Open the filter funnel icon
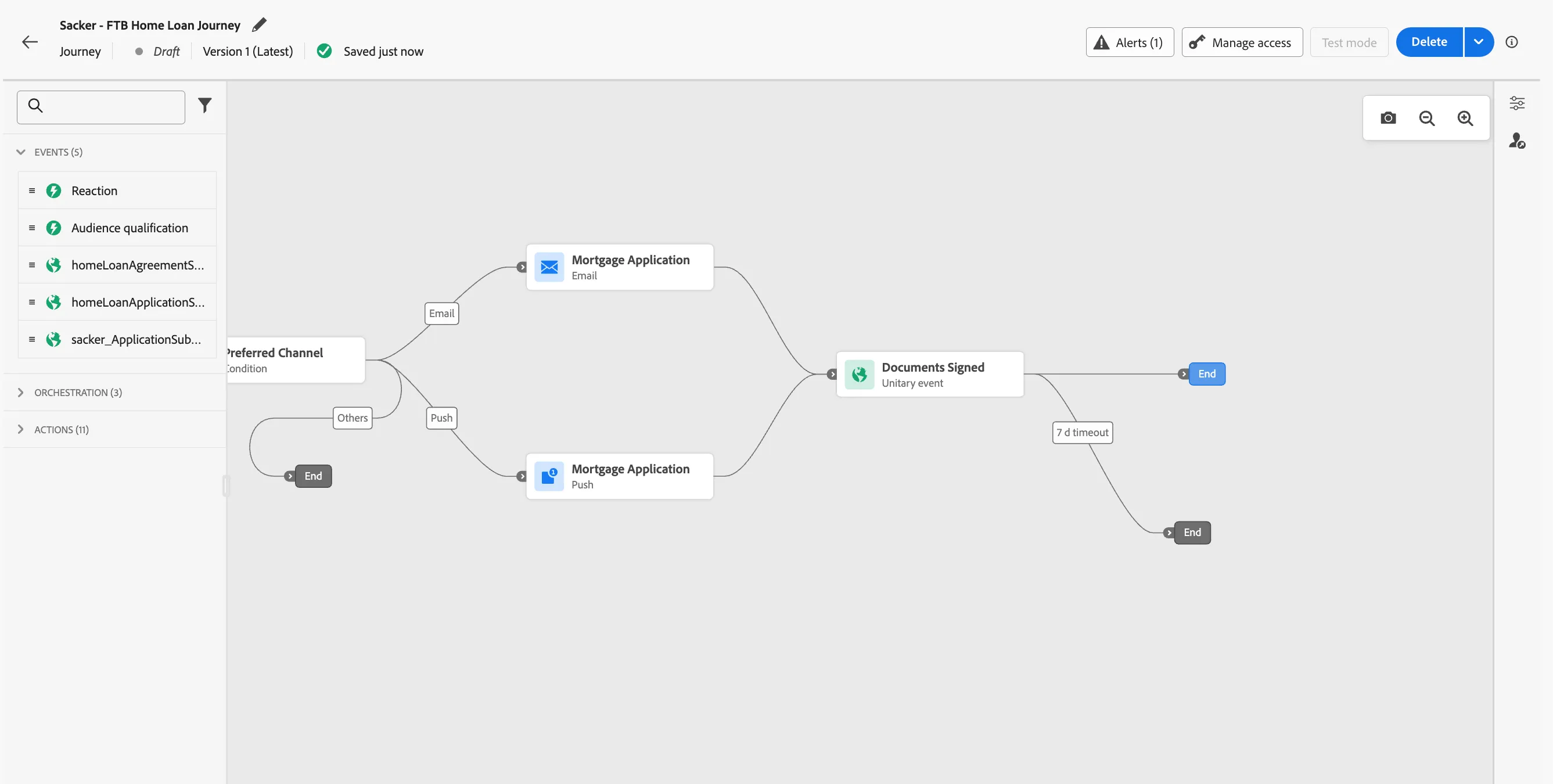Image resolution: width=1553 pixels, height=784 pixels. pos(205,106)
